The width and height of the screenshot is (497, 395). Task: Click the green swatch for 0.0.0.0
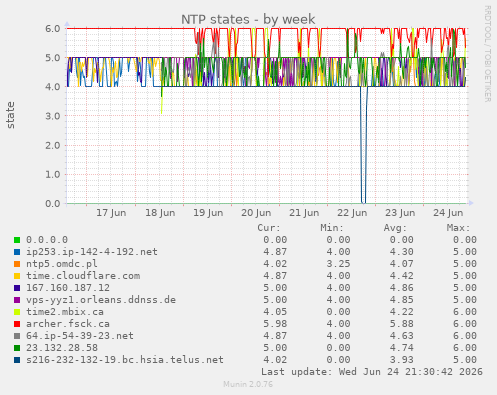(17, 240)
